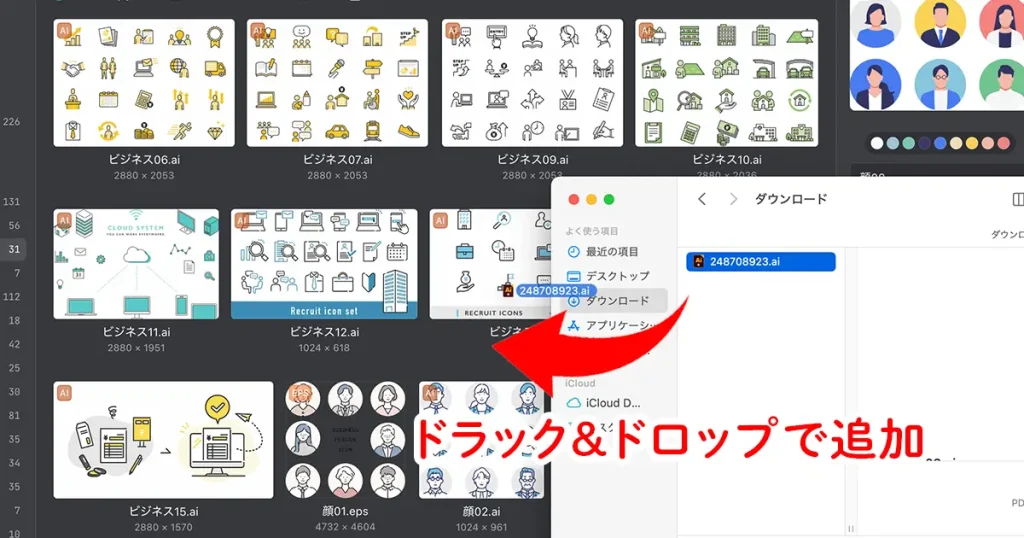Go forward in the Finder window
Screen dimensions: 1024x538
[x=735, y=199]
